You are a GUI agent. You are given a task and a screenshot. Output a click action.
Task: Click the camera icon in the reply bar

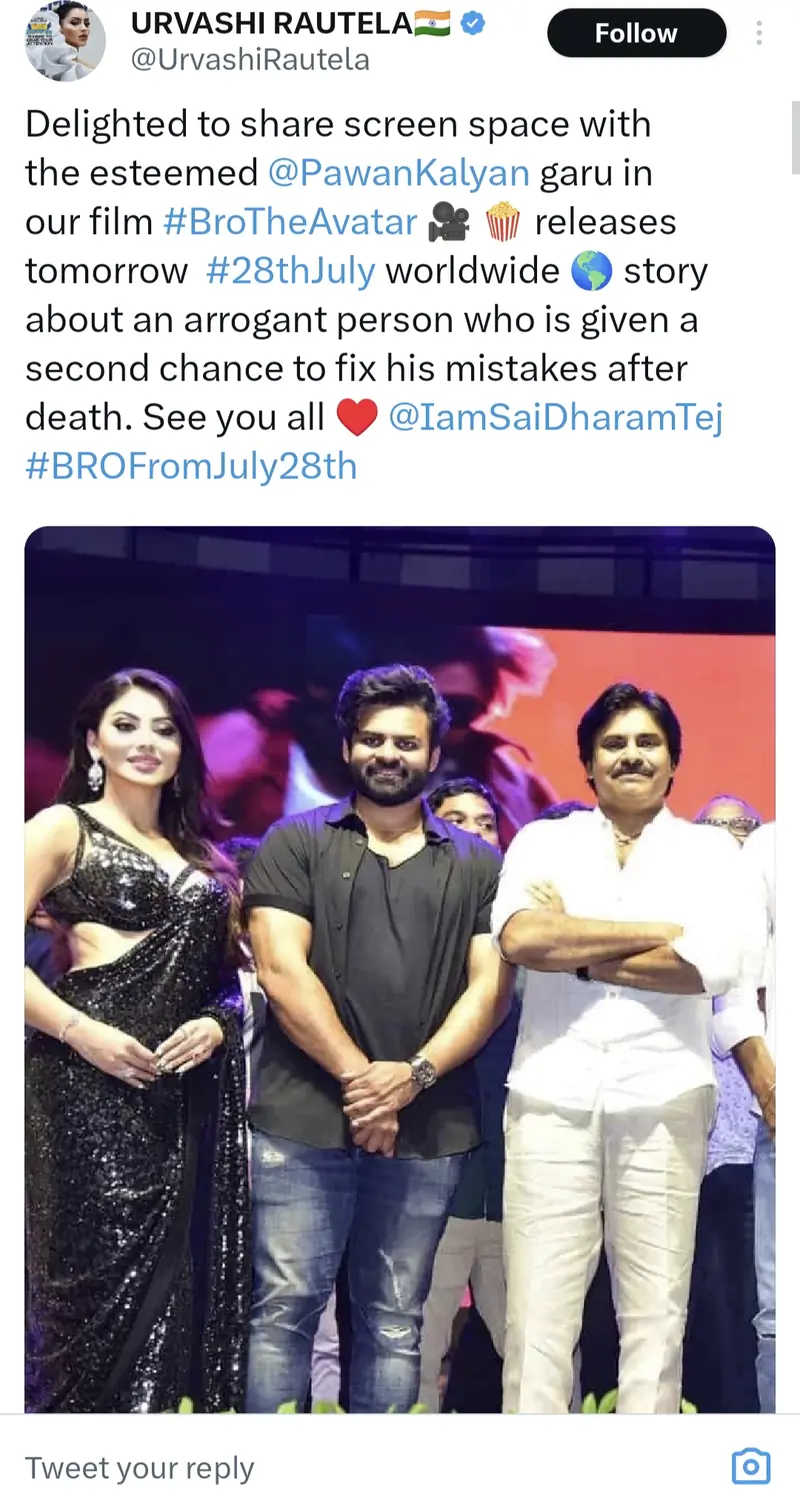(x=755, y=1466)
